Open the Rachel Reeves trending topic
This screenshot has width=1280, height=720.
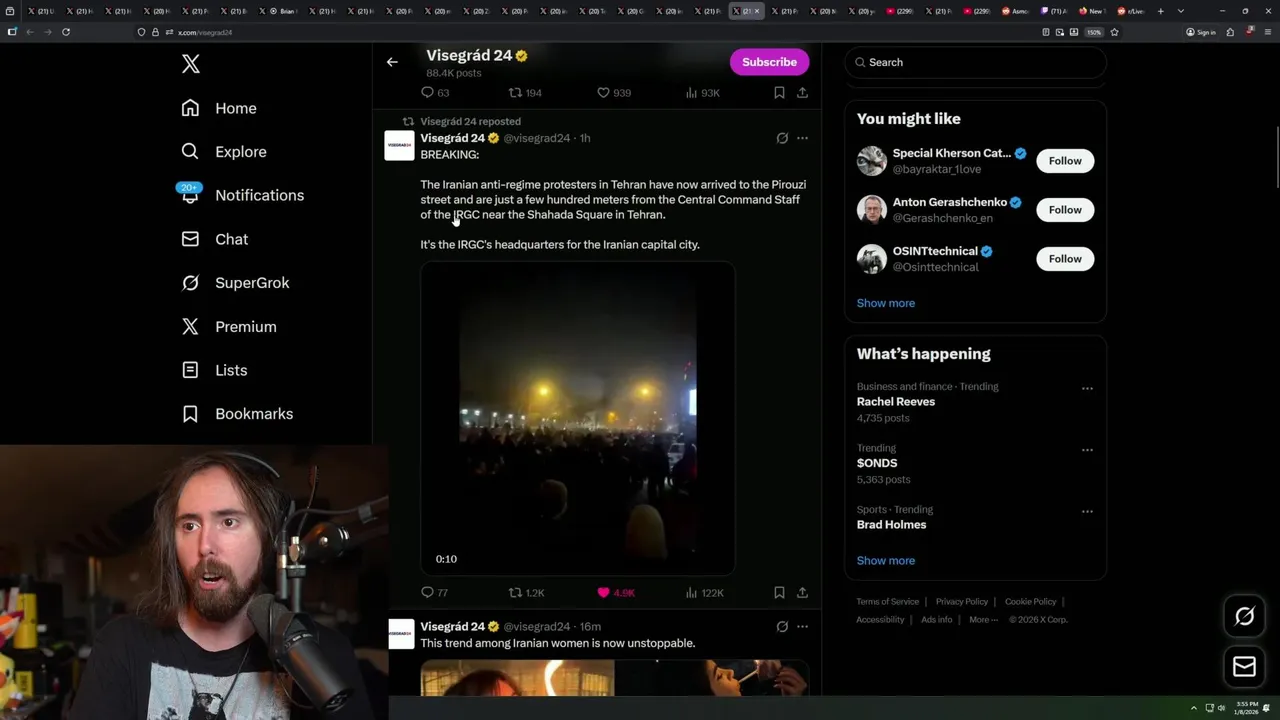(896, 402)
